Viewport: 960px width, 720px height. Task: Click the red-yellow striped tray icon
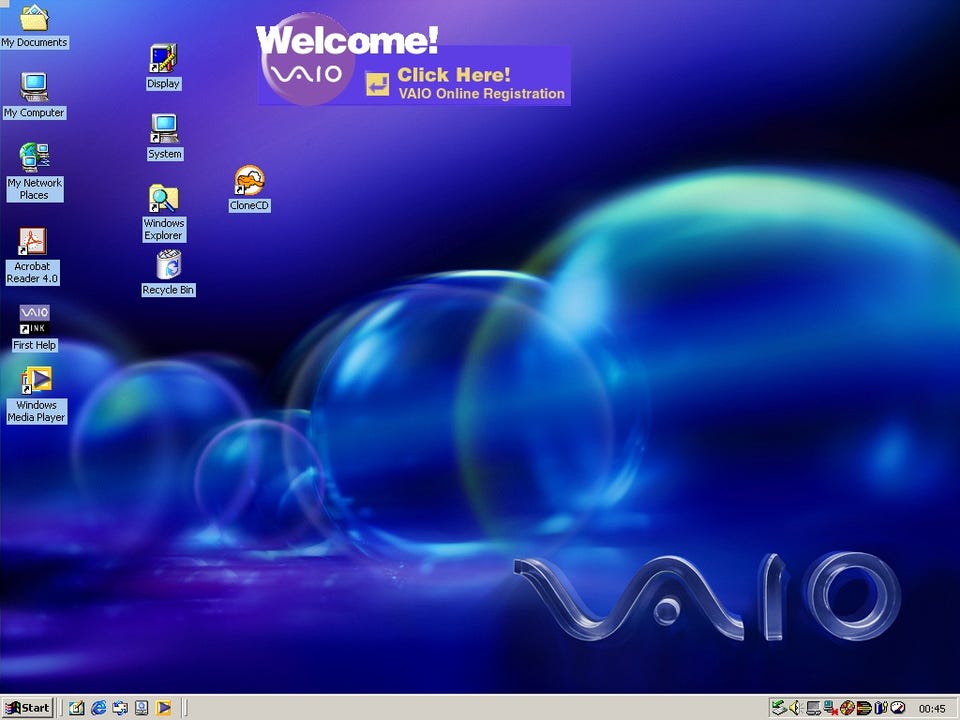(x=864, y=708)
